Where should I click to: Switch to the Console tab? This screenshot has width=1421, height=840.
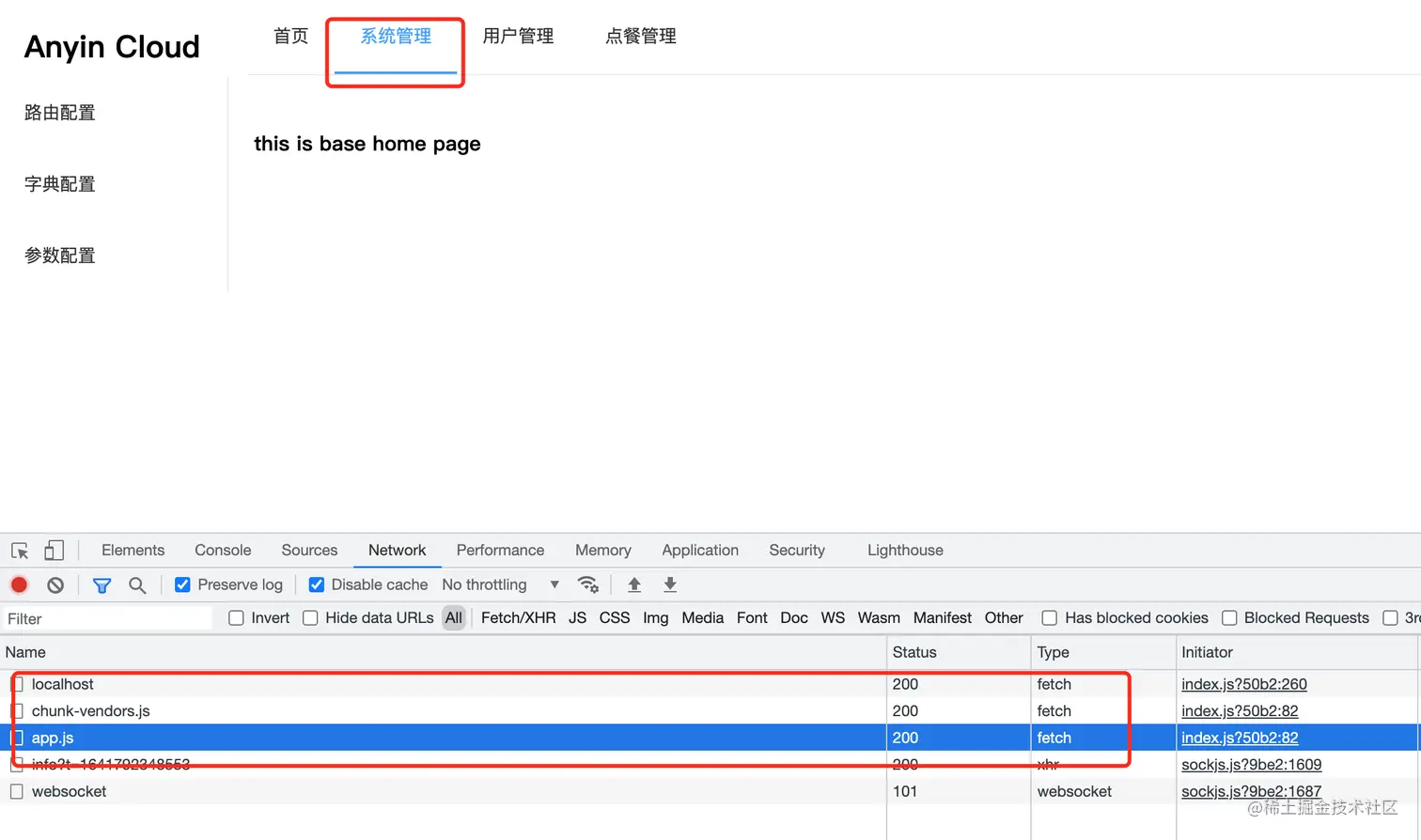click(x=223, y=550)
